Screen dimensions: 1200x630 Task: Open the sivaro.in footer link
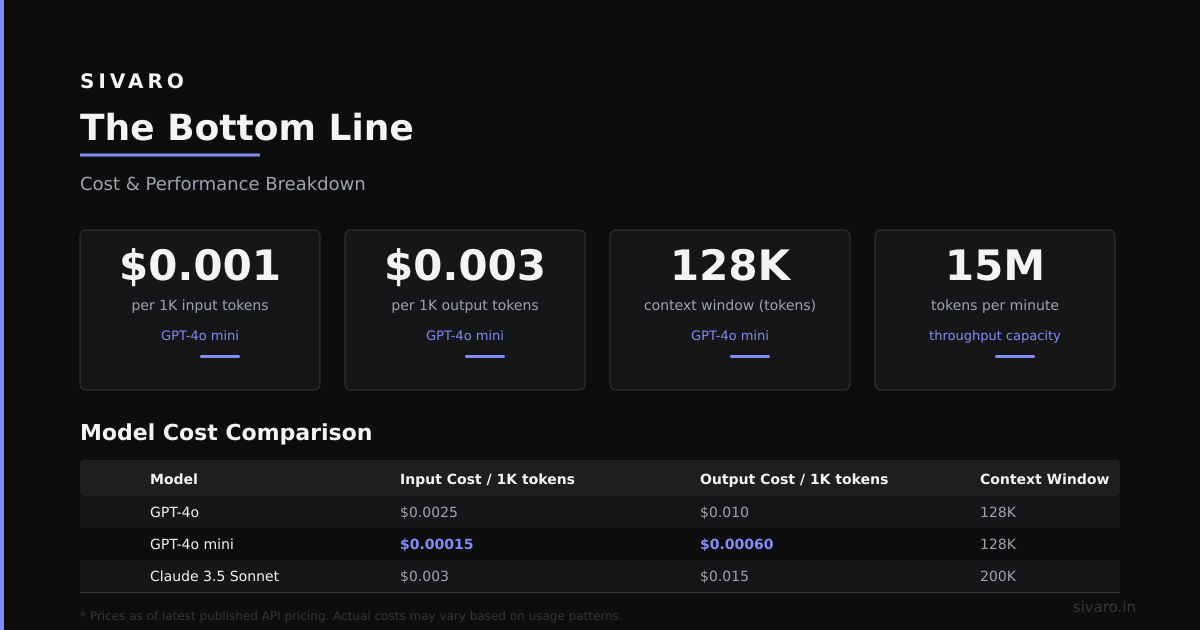coord(1104,607)
